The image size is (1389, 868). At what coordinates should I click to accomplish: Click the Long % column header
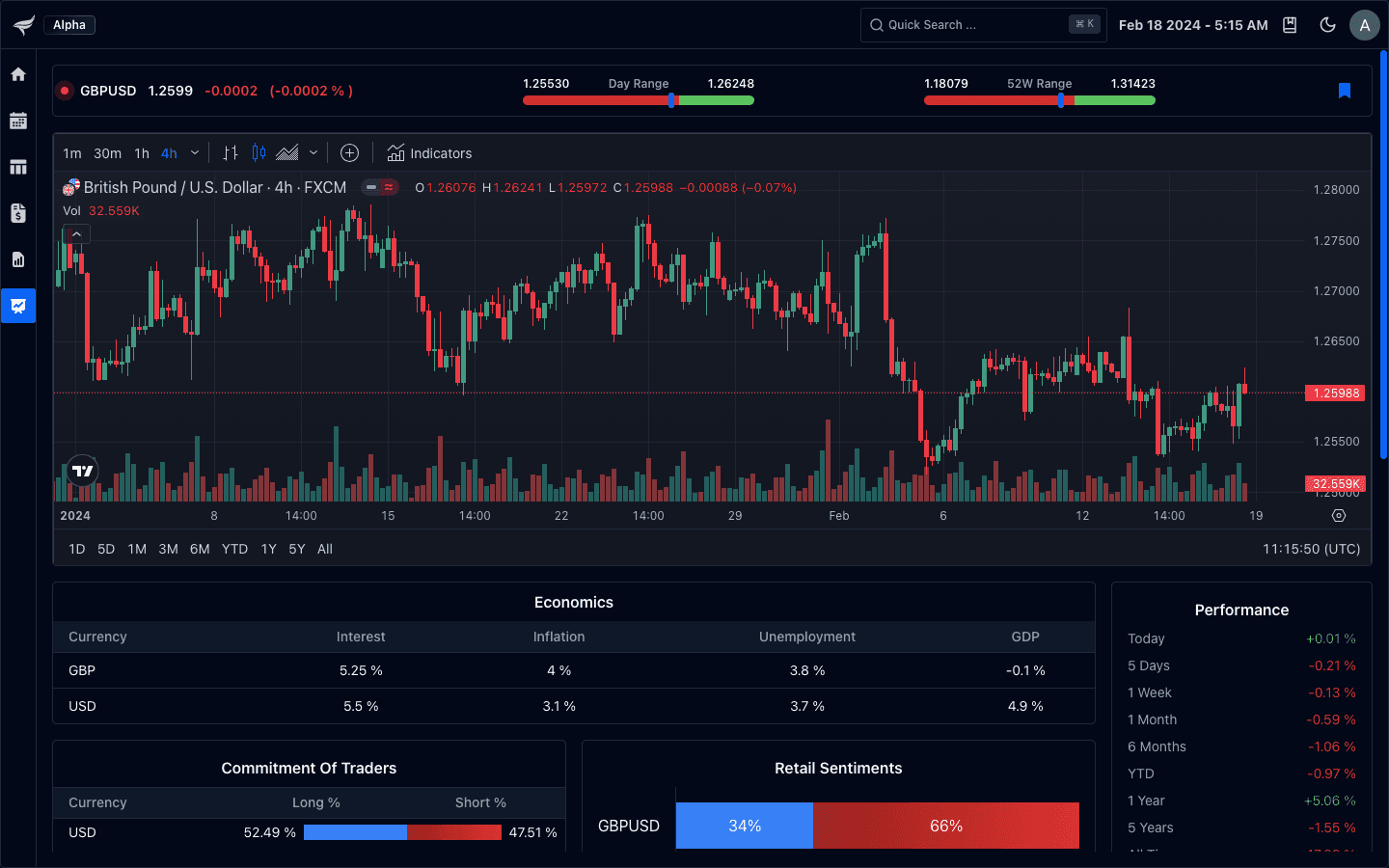pyautogui.click(x=316, y=802)
